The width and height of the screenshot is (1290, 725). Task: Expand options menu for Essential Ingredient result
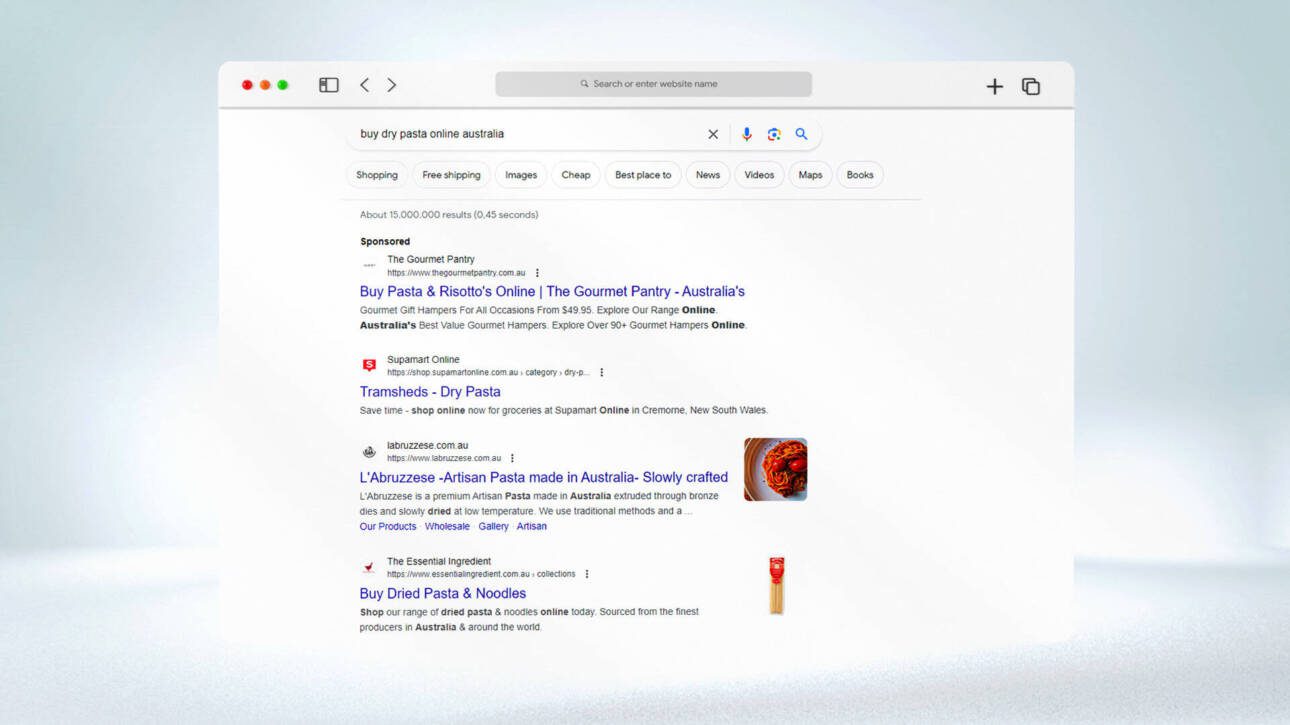pos(587,574)
